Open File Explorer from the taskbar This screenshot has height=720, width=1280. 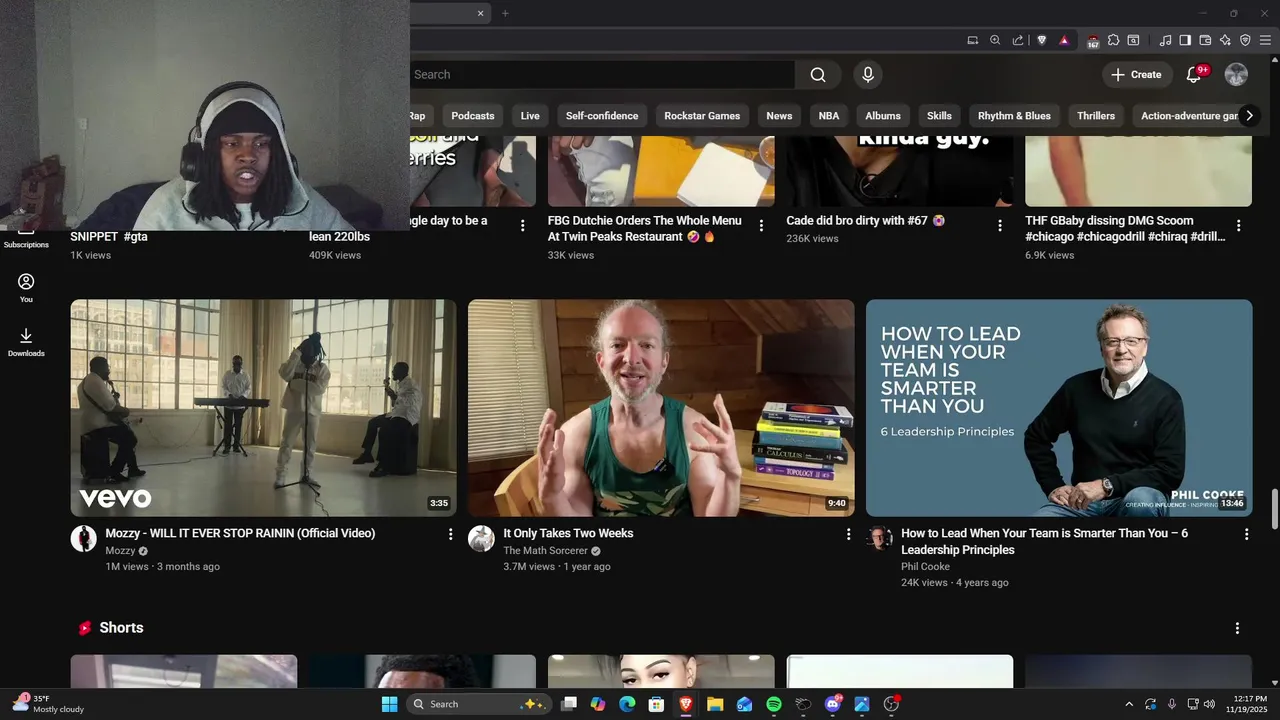click(715, 704)
